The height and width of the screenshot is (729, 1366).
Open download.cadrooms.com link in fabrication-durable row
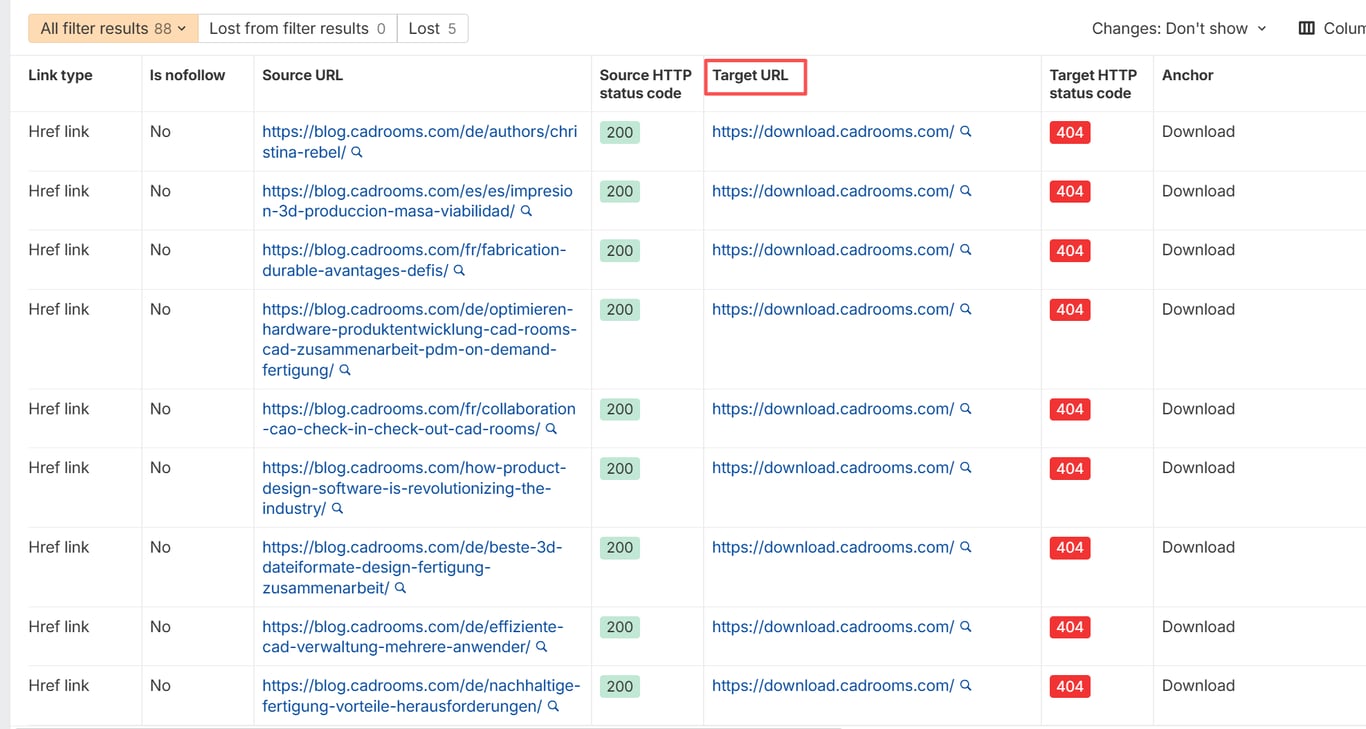[833, 250]
